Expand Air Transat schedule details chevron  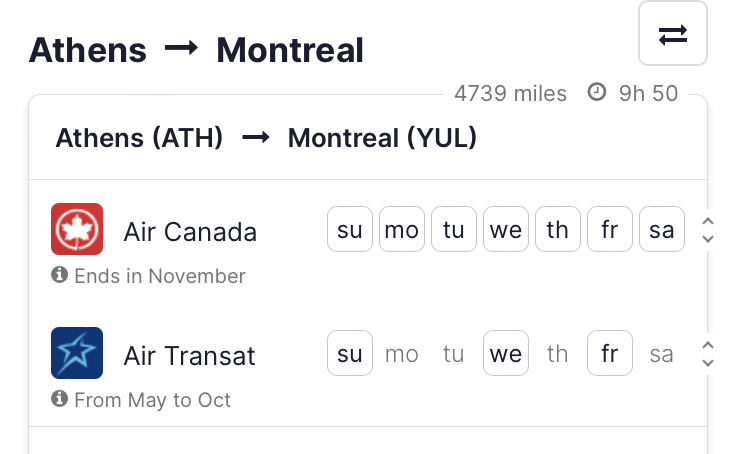(708, 354)
